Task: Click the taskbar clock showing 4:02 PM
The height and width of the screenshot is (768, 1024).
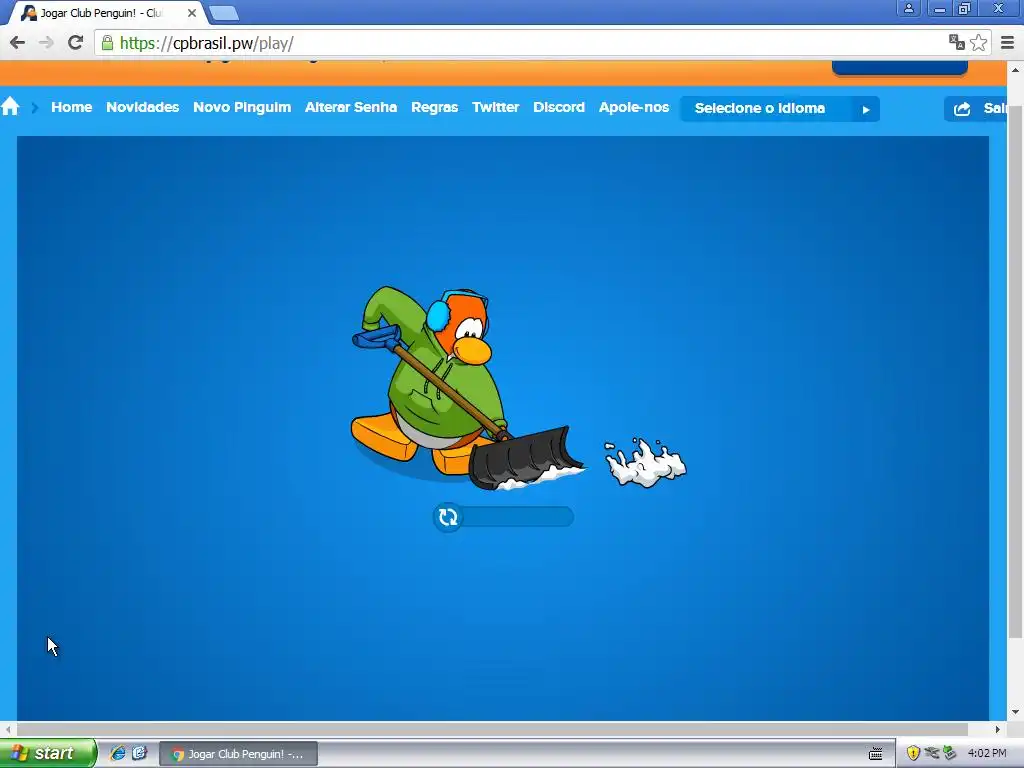Action: click(987, 753)
